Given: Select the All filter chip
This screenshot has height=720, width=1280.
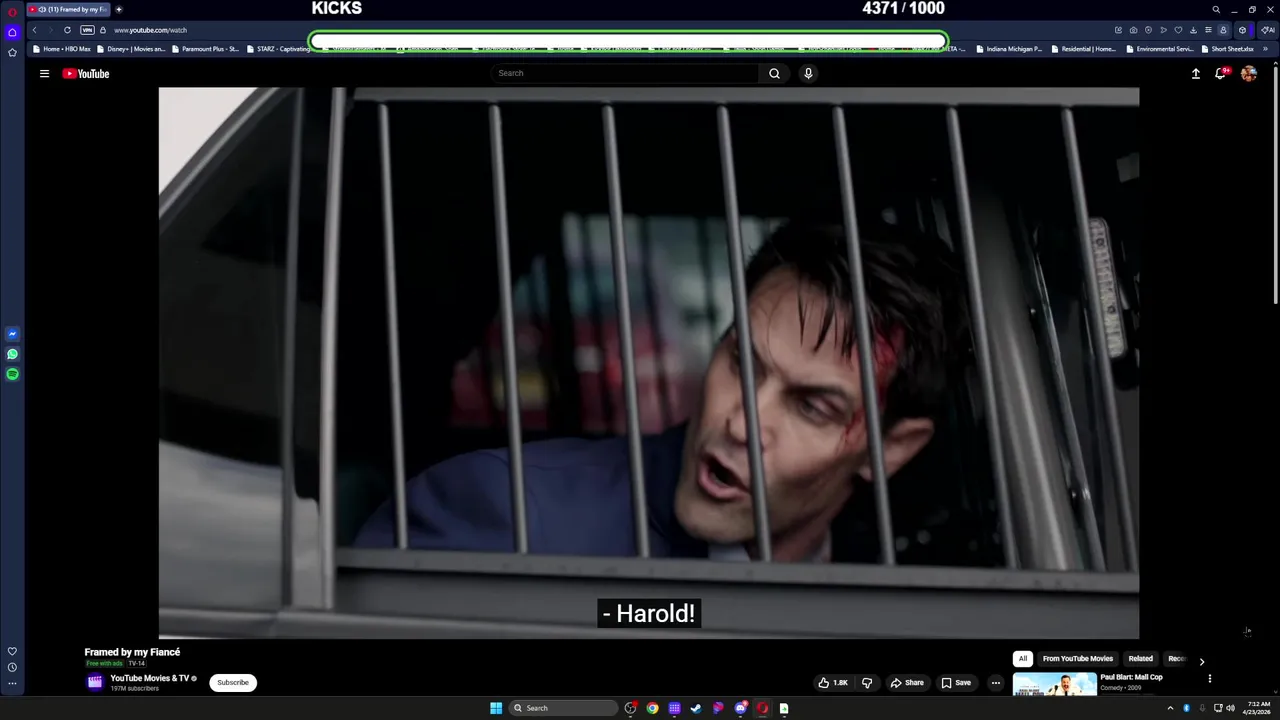Looking at the screenshot, I should (x=1023, y=659).
